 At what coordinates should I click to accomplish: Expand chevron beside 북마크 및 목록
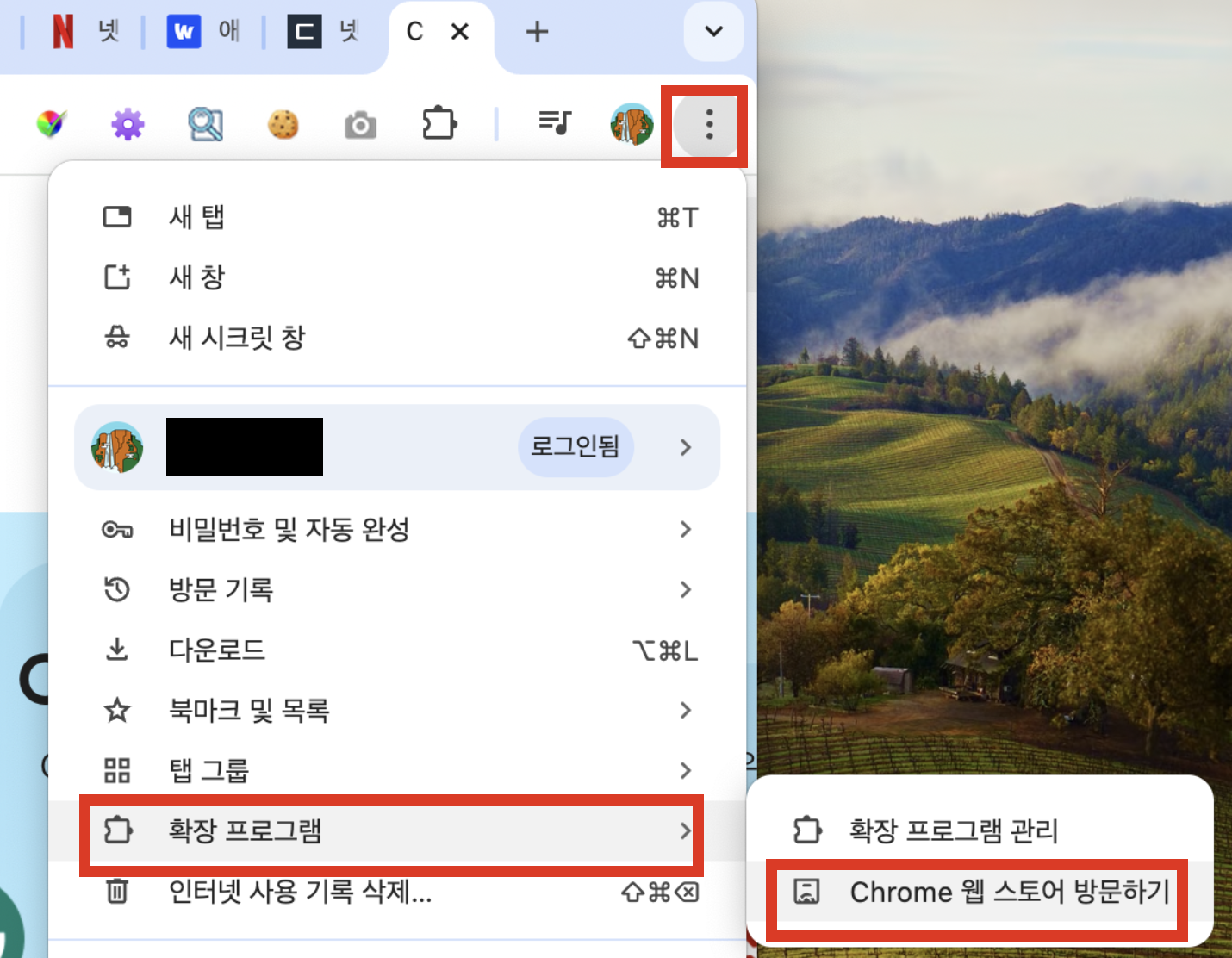pos(686,710)
